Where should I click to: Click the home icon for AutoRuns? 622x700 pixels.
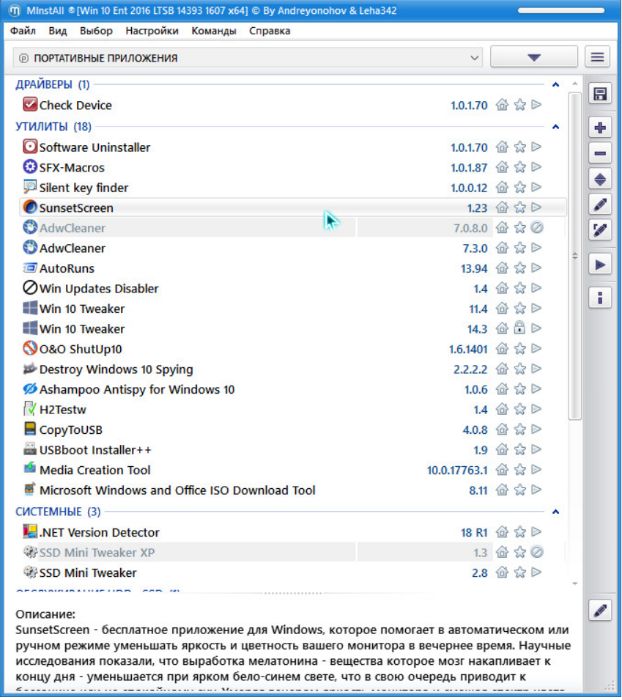[x=502, y=268]
